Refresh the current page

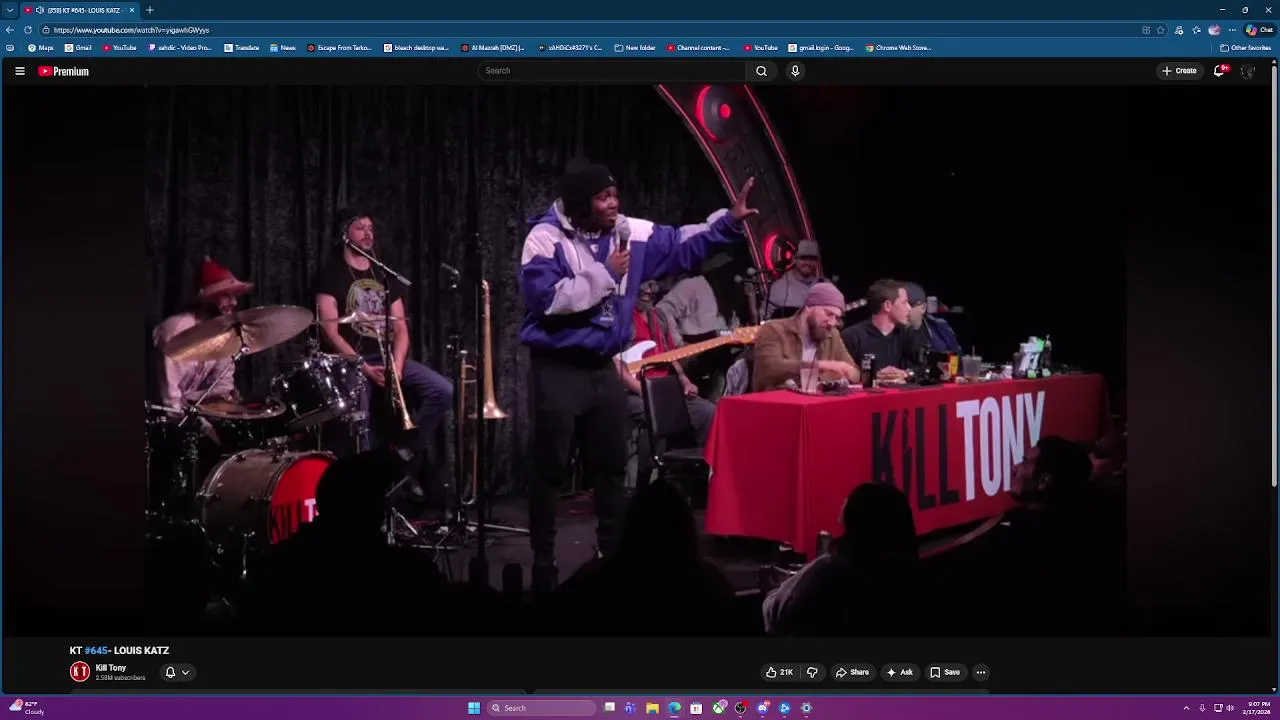point(28,30)
